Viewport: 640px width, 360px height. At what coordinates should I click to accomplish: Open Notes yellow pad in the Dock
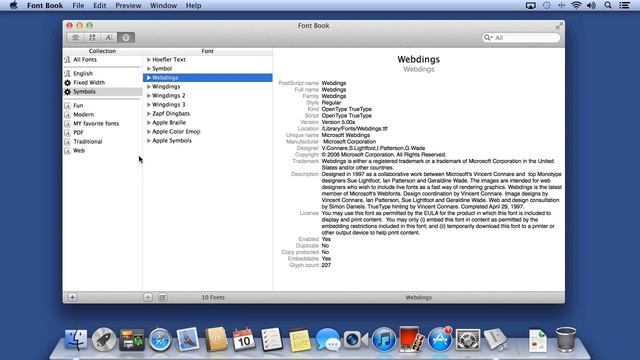point(300,340)
